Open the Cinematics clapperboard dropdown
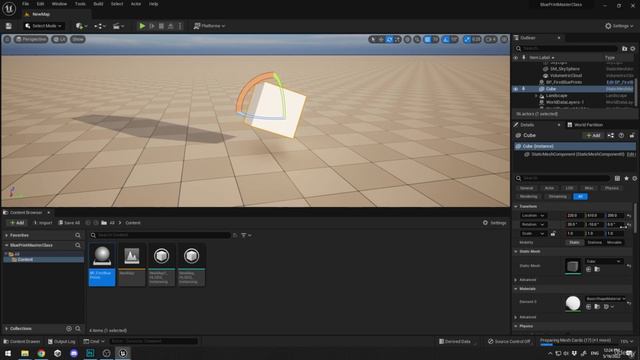Screen dimensions: 640x360 (118, 26)
